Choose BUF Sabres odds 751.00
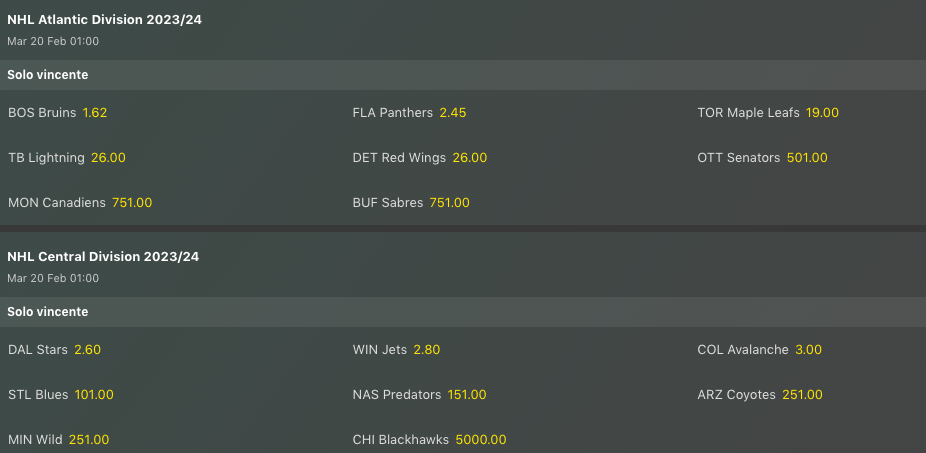The width and height of the screenshot is (926, 453). tap(449, 203)
